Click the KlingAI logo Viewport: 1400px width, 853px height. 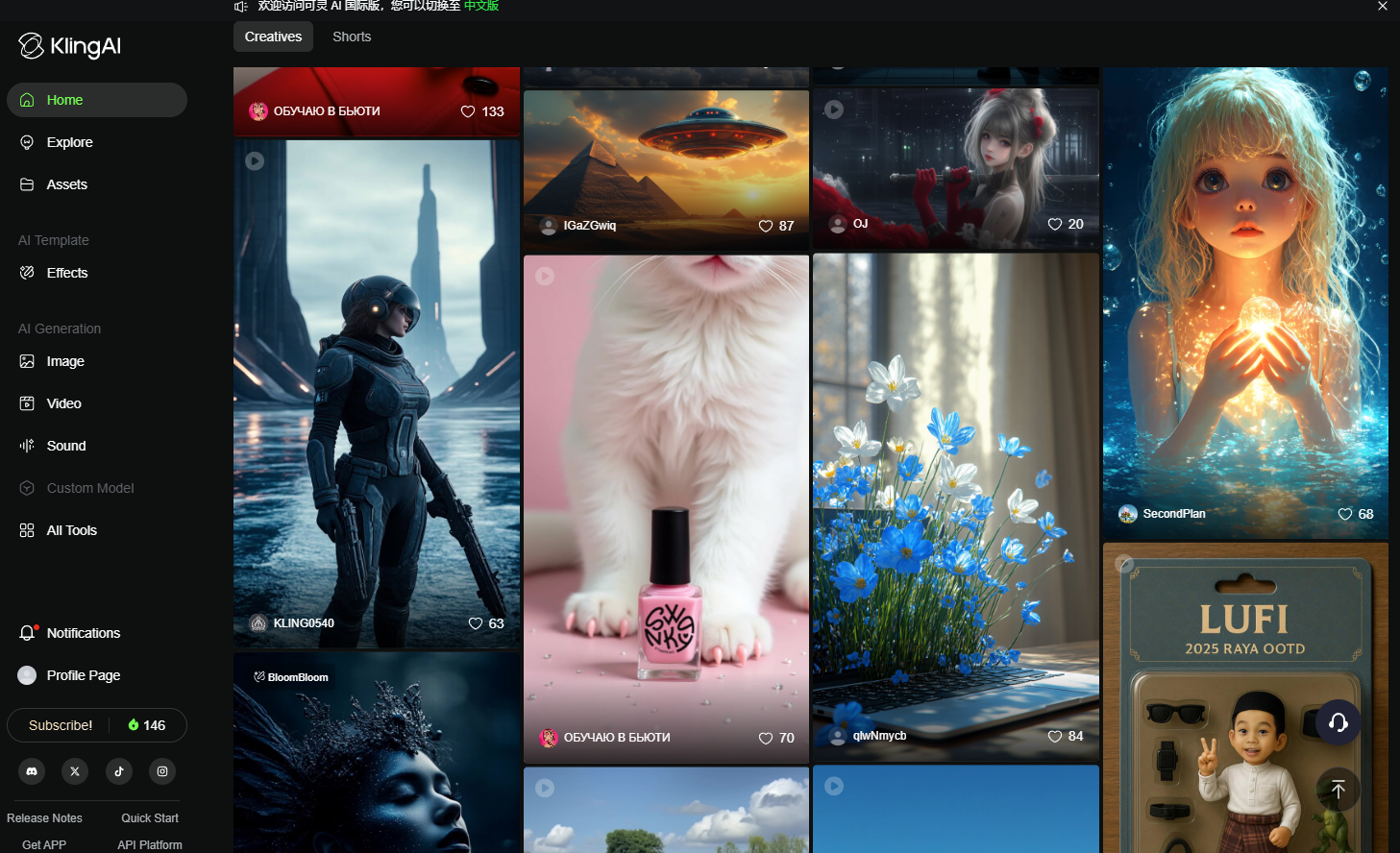pos(69,46)
